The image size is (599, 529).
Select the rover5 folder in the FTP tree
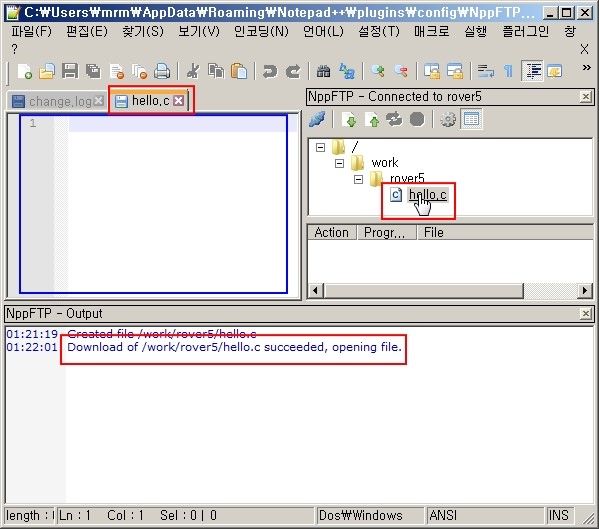(x=407, y=179)
